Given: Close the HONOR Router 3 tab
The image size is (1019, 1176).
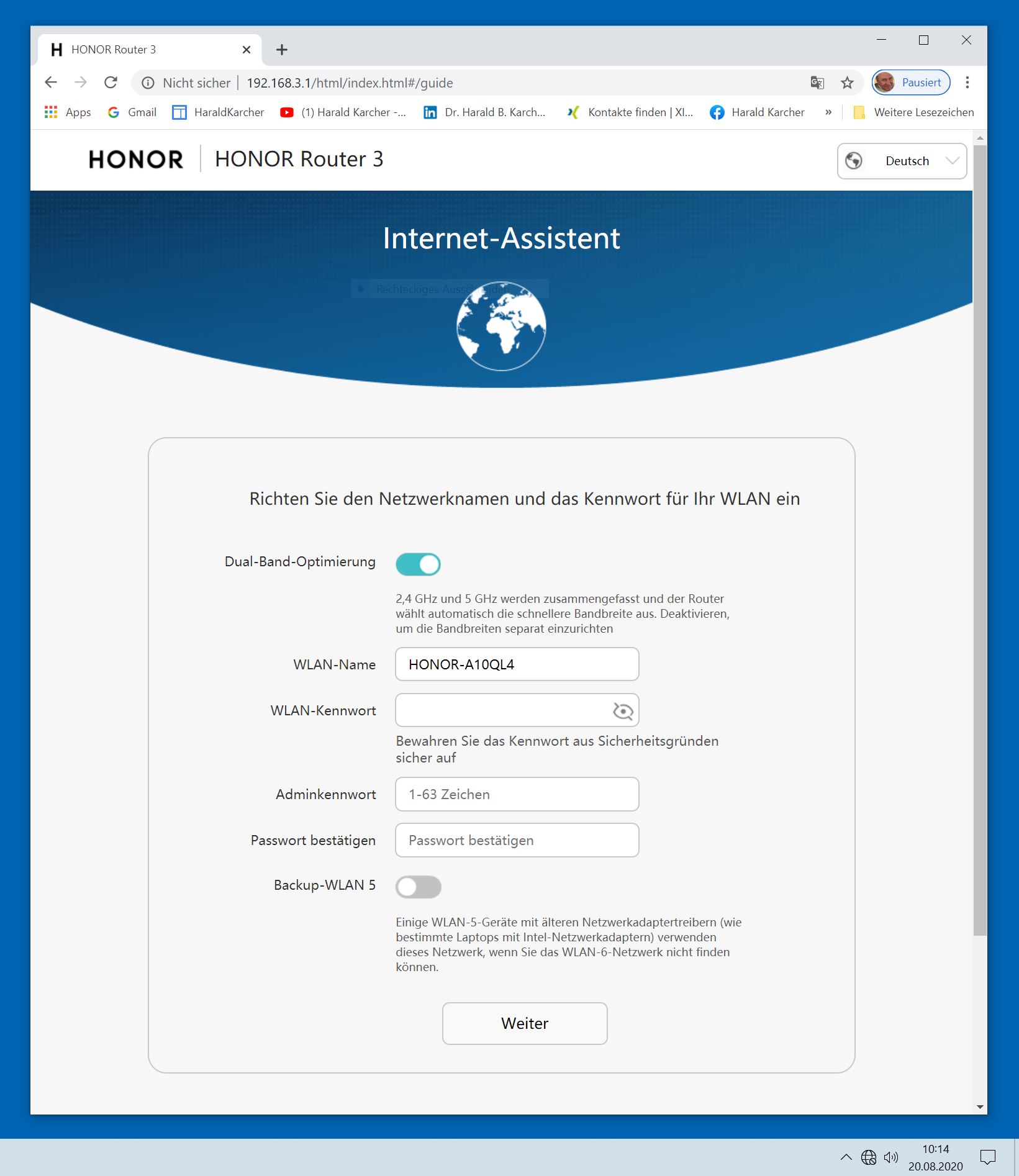Looking at the screenshot, I should (247, 50).
